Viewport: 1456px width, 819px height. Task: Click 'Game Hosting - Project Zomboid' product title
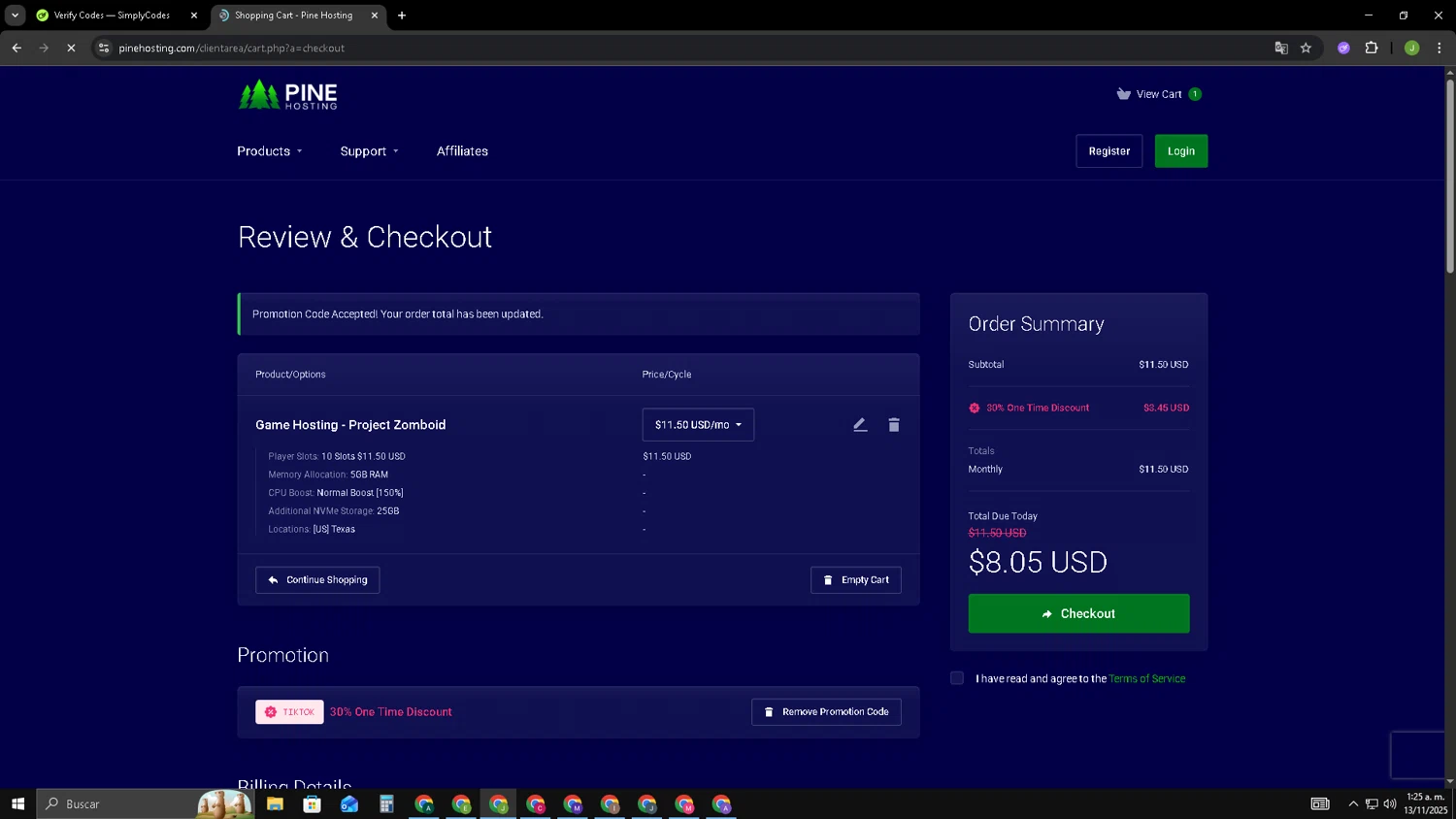[x=350, y=425]
